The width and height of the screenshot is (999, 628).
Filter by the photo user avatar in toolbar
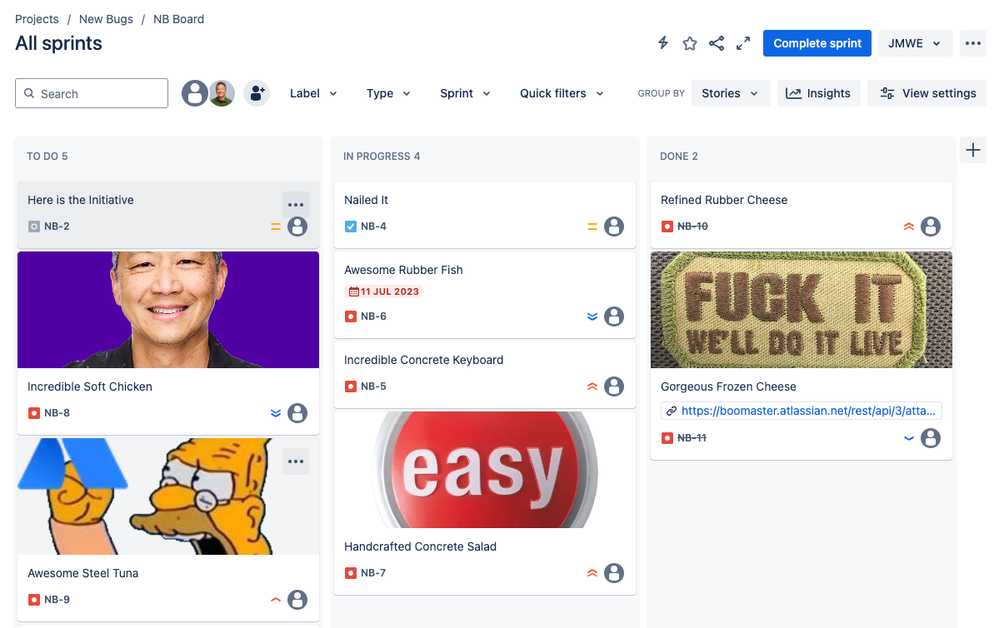(x=222, y=94)
